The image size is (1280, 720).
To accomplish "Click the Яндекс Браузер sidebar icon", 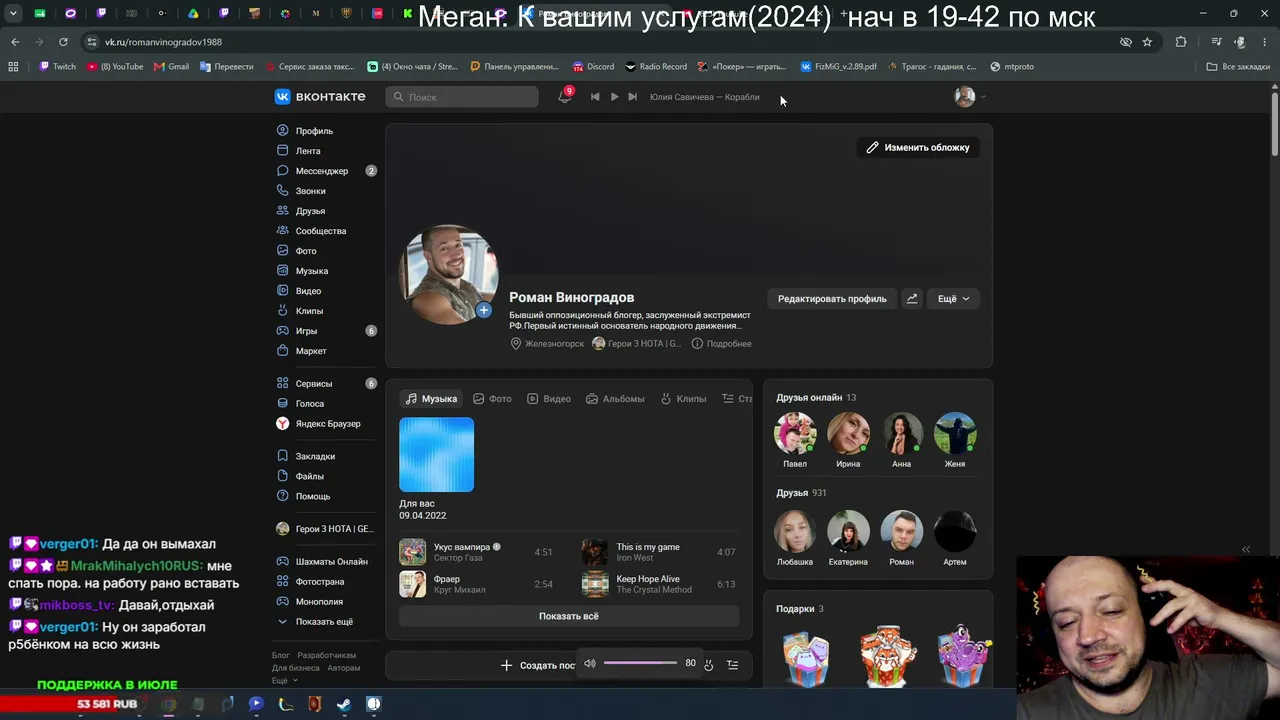I will point(283,424).
